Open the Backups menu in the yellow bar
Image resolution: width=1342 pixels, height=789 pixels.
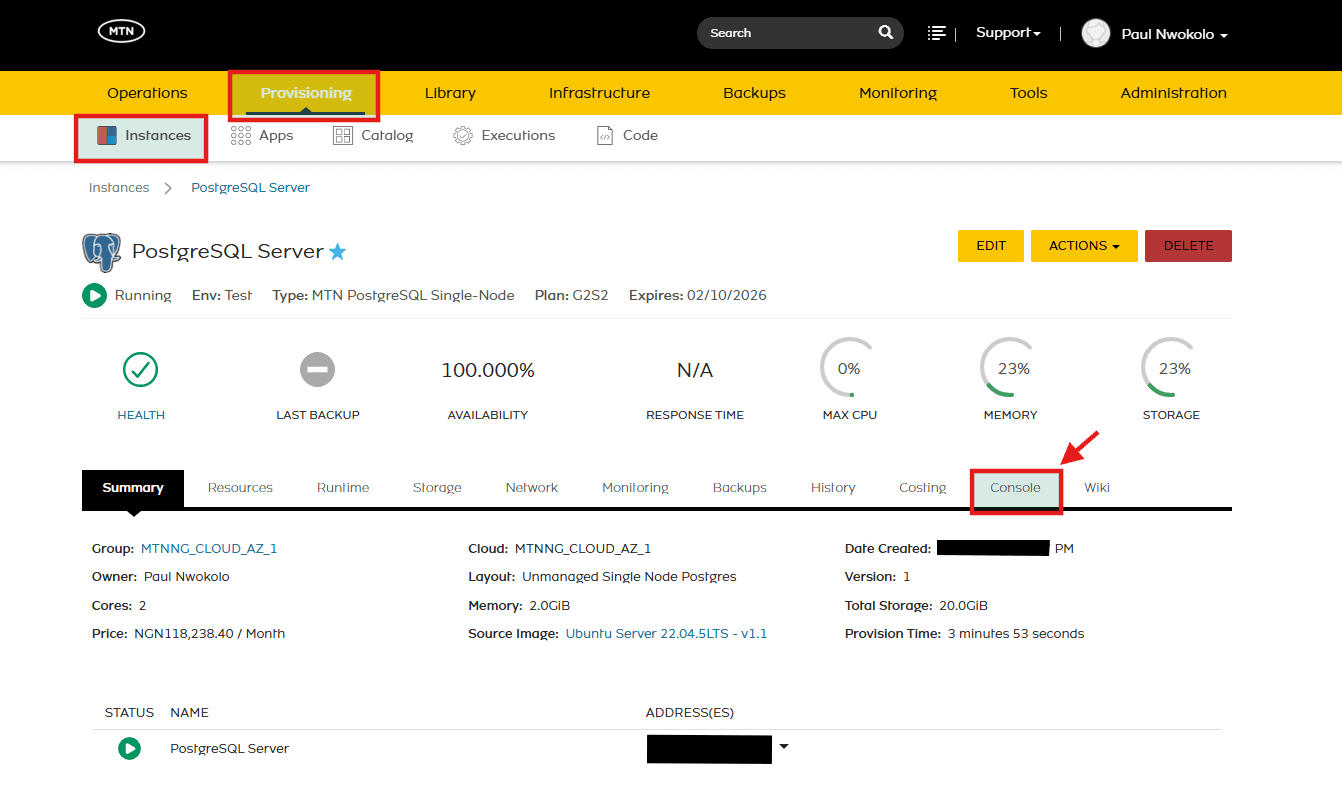(754, 93)
